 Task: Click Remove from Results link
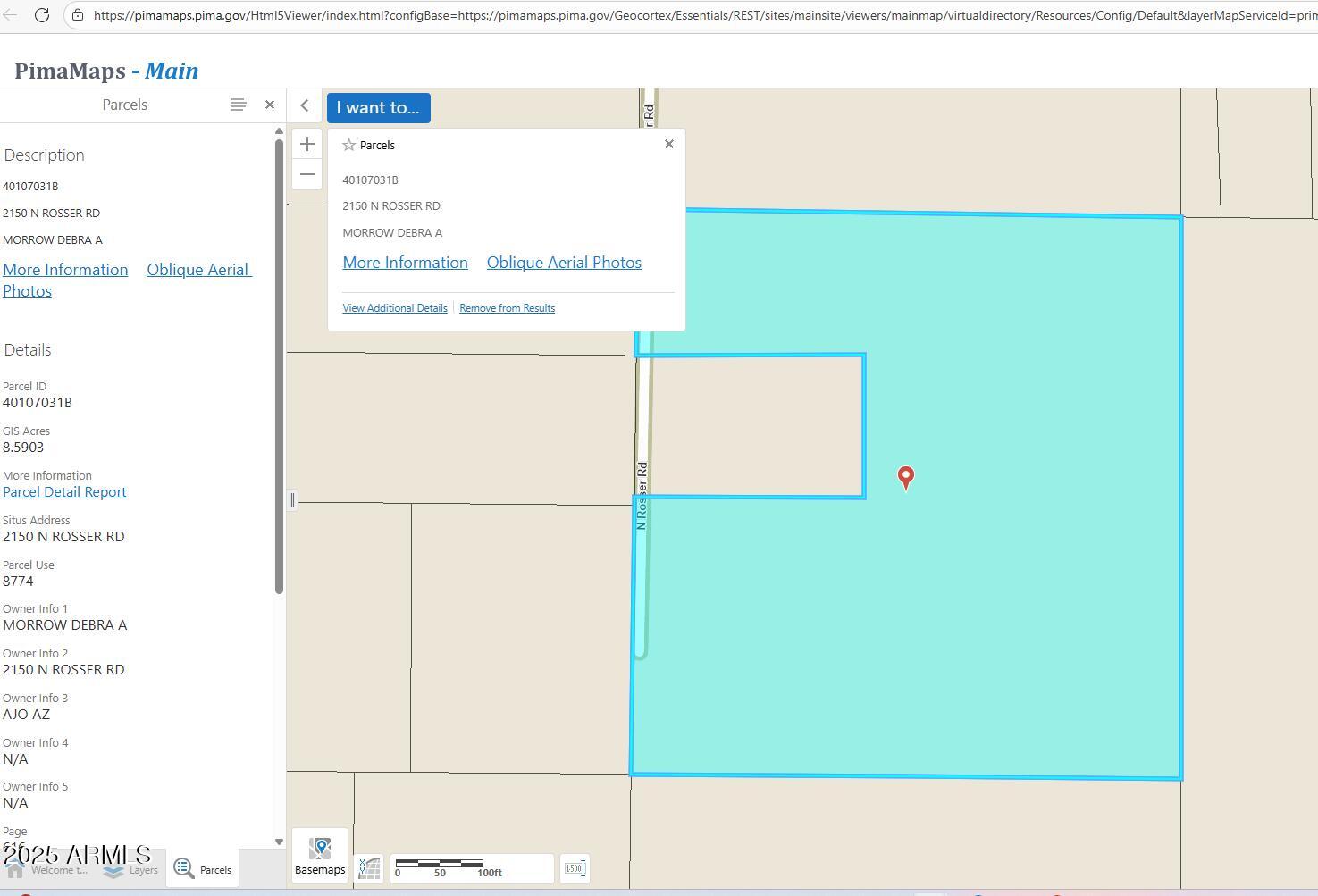(x=507, y=308)
